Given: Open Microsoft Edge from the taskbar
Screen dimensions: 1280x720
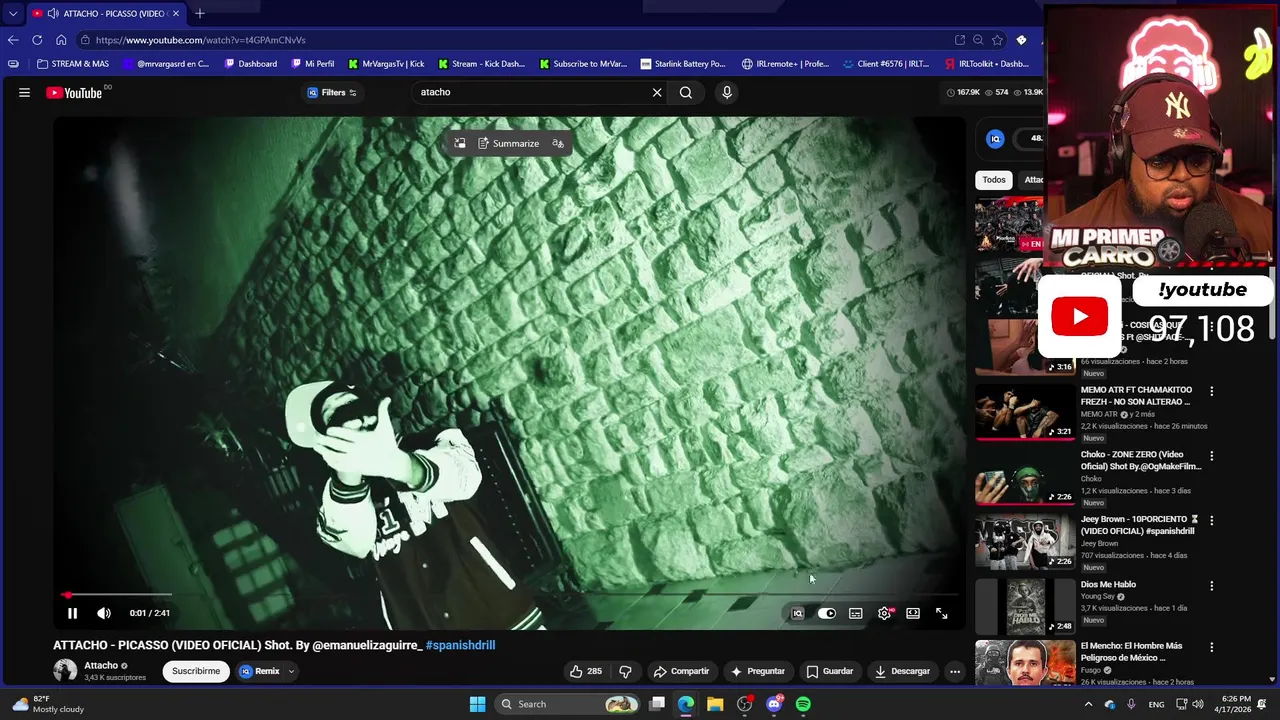Looking at the screenshot, I should coord(686,704).
